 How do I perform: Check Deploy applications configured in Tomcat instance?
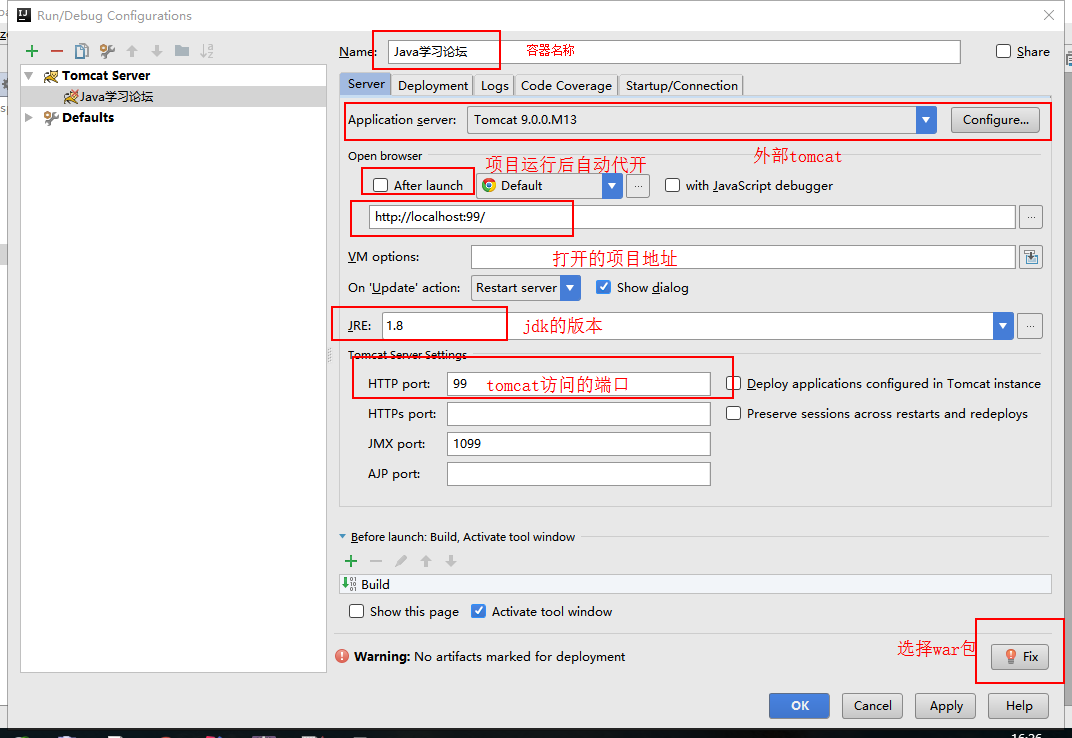click(x=734, y=384)
